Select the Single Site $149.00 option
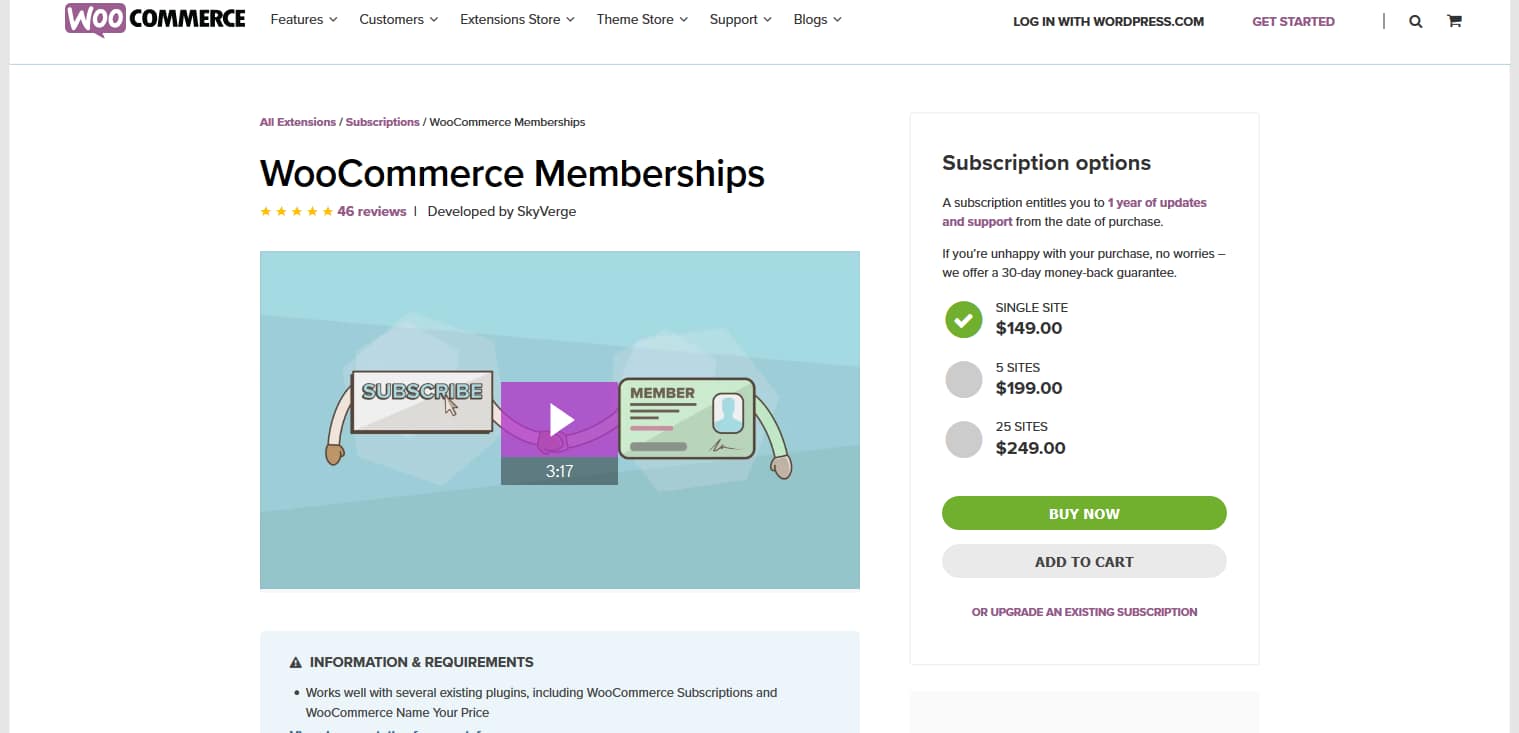The image size is (1519, 733). pyautogui.click(x=964, y=320)
